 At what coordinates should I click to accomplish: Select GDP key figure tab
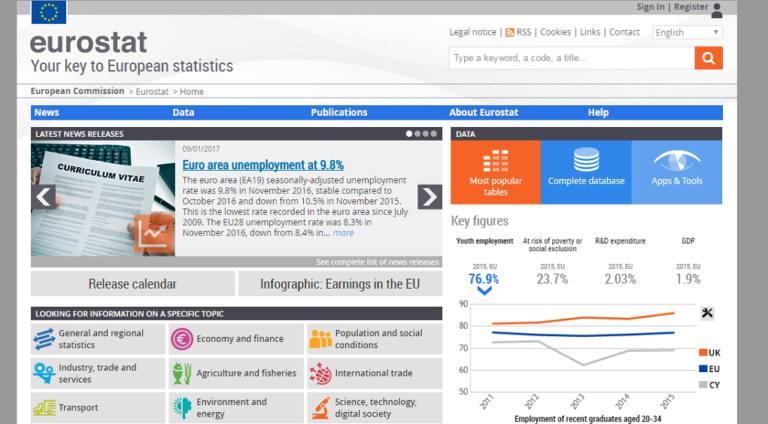pos(688,241)
